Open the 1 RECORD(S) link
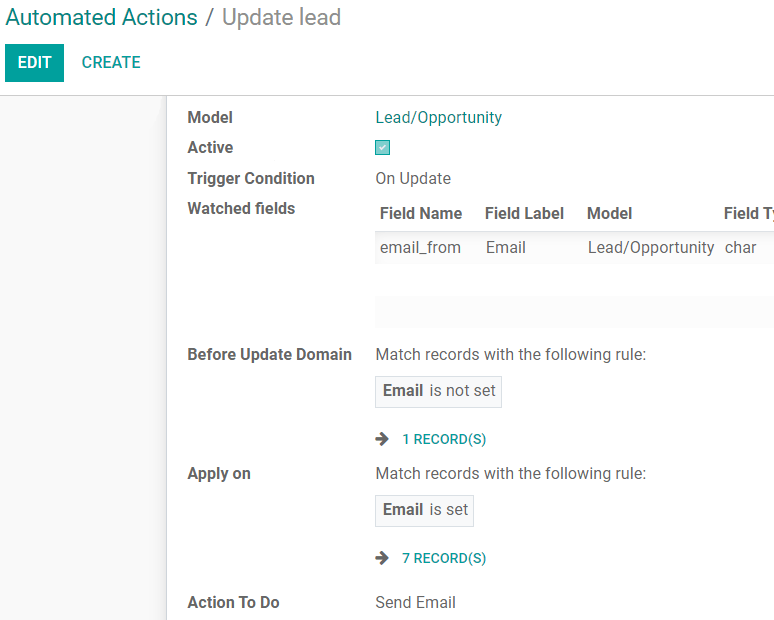The height and width of the screenshot is (620, 774). tap(444, 439)
